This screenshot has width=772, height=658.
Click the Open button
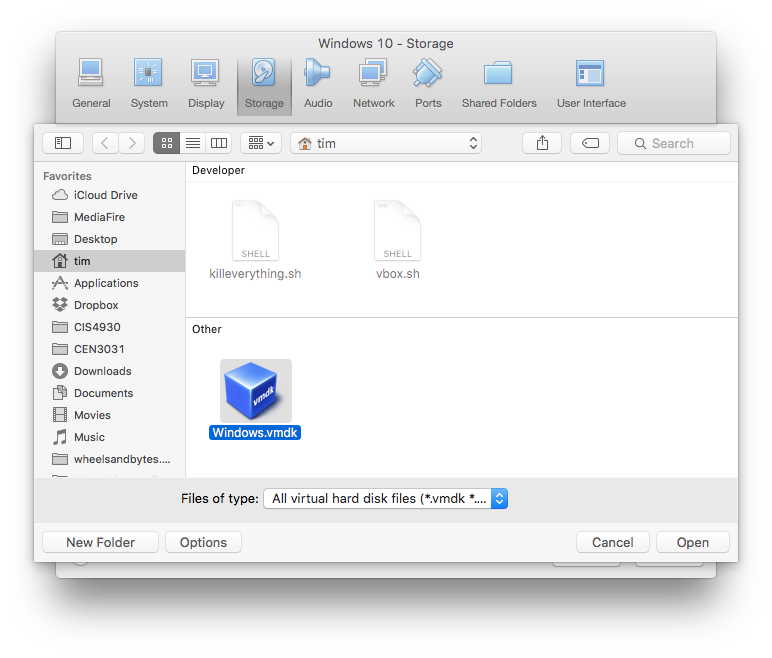pyautogui.click(x=693, y=542)
